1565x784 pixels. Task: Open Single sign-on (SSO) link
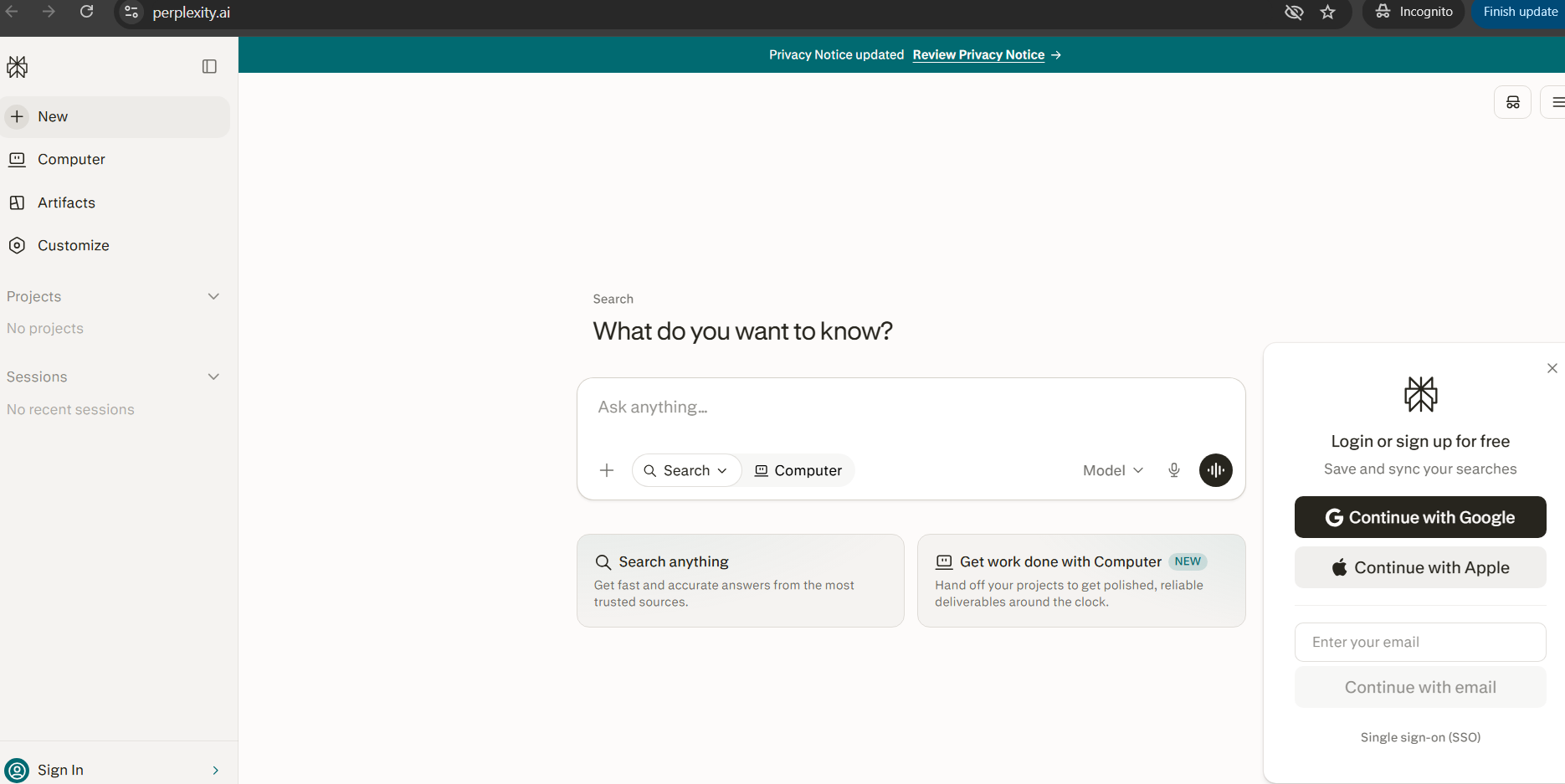[1420, 737]
